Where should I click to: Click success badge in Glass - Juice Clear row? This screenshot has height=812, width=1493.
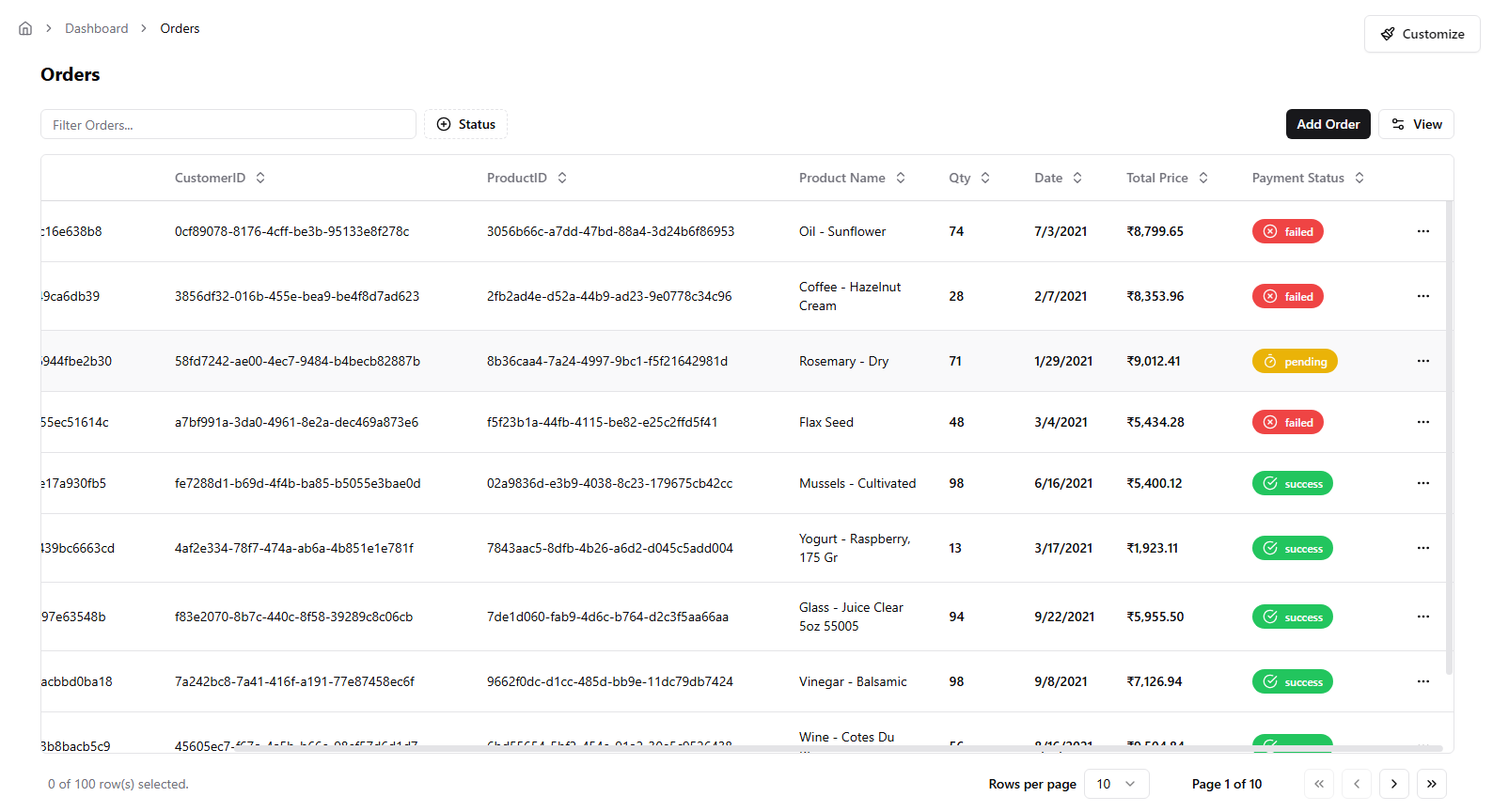pos(1292,617)
